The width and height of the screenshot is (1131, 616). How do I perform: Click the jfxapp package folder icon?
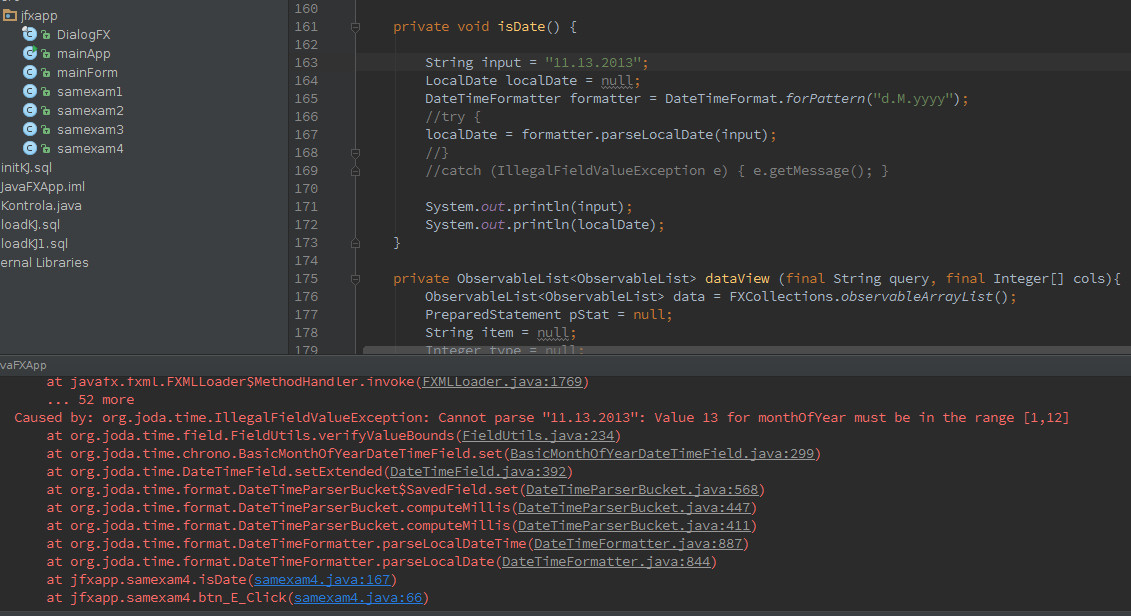click(9, 15)
